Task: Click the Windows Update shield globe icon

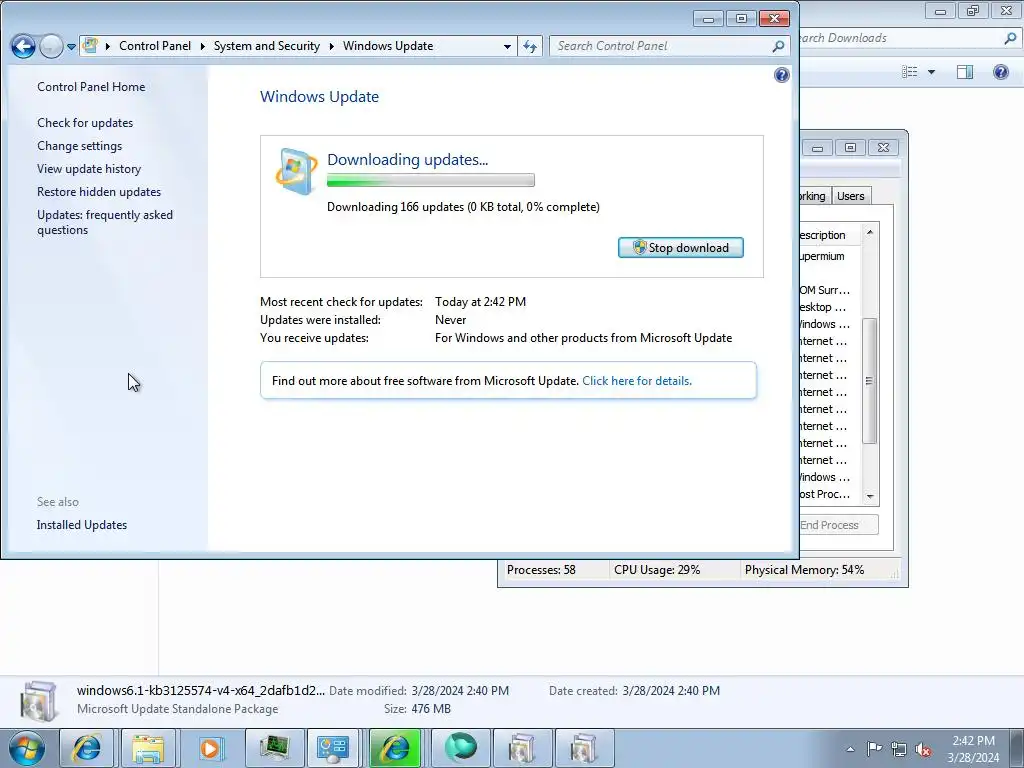Action: tap(296, 171)
